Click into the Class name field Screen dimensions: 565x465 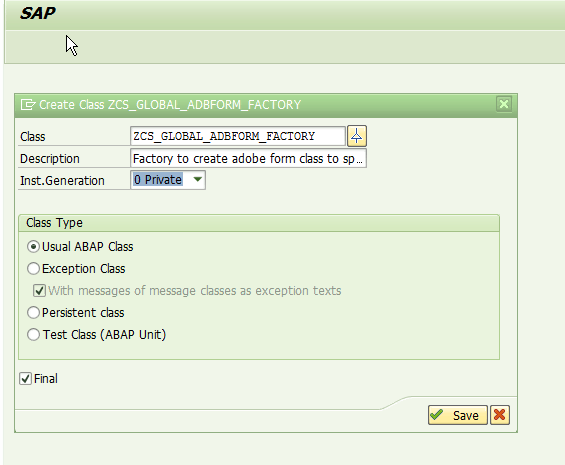pyautogui.click(x=237, y=136)
